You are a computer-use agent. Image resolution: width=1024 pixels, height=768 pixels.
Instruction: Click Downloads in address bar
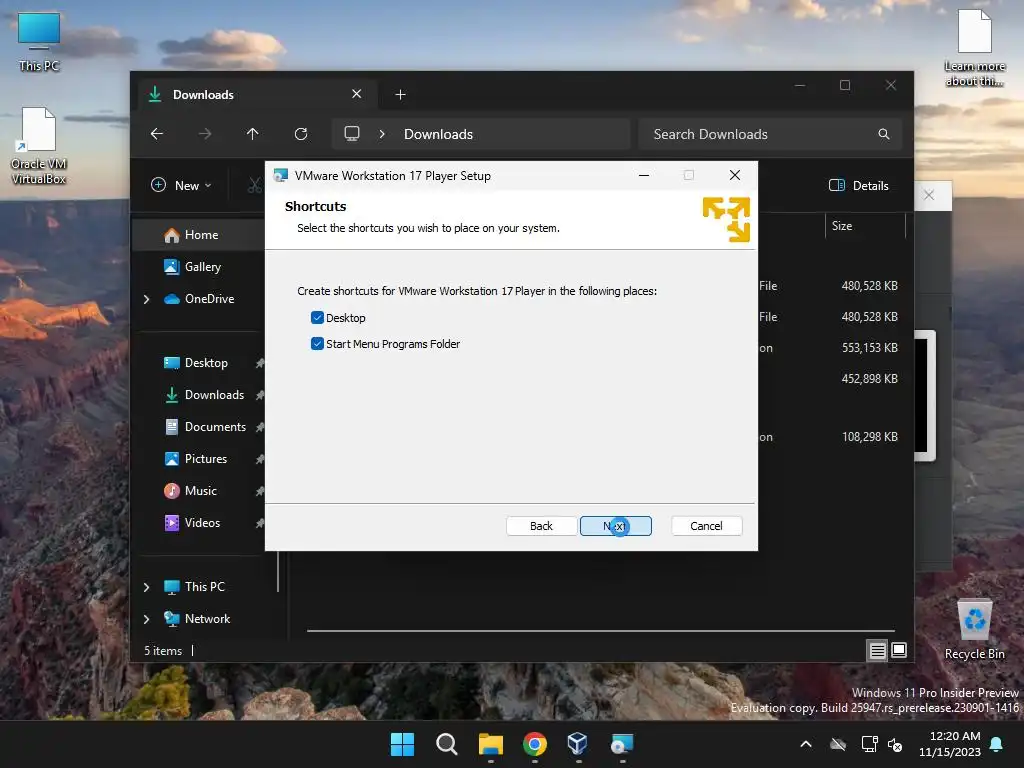tap(438, 134)
